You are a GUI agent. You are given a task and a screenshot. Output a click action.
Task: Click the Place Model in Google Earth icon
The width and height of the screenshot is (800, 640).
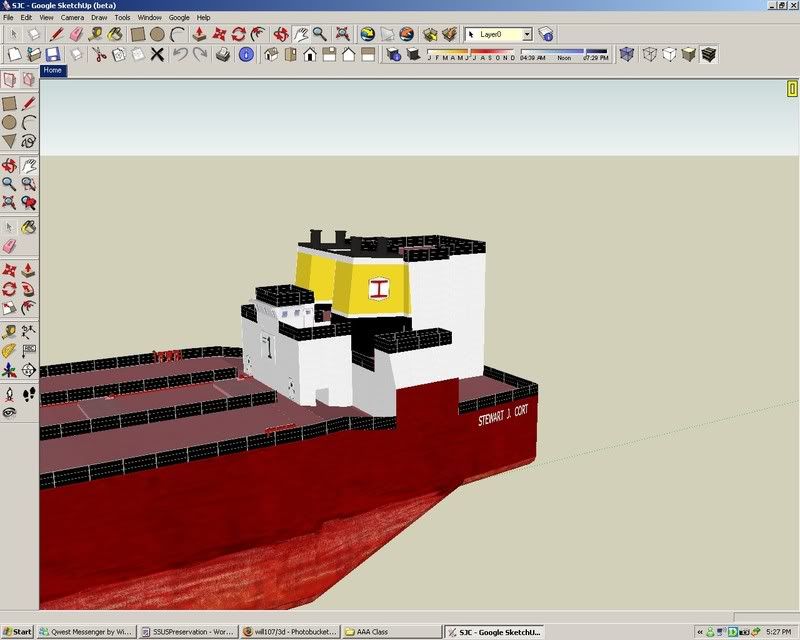pyautogui.click(x=407, y=34)
